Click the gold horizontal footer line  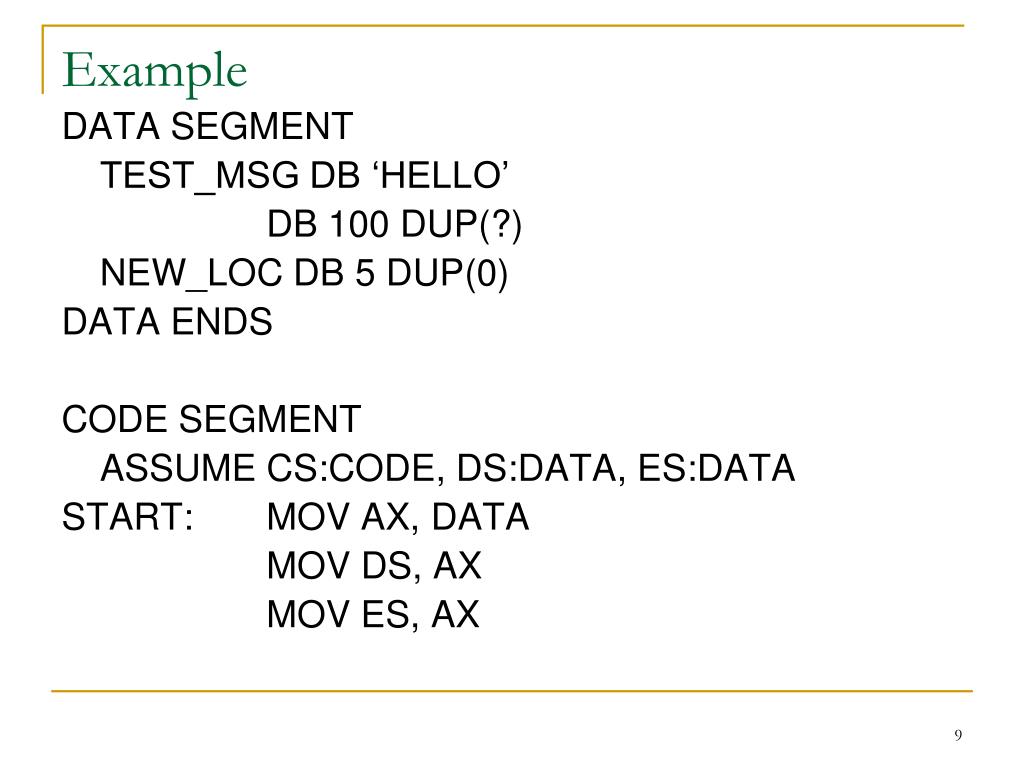[512, 690]
